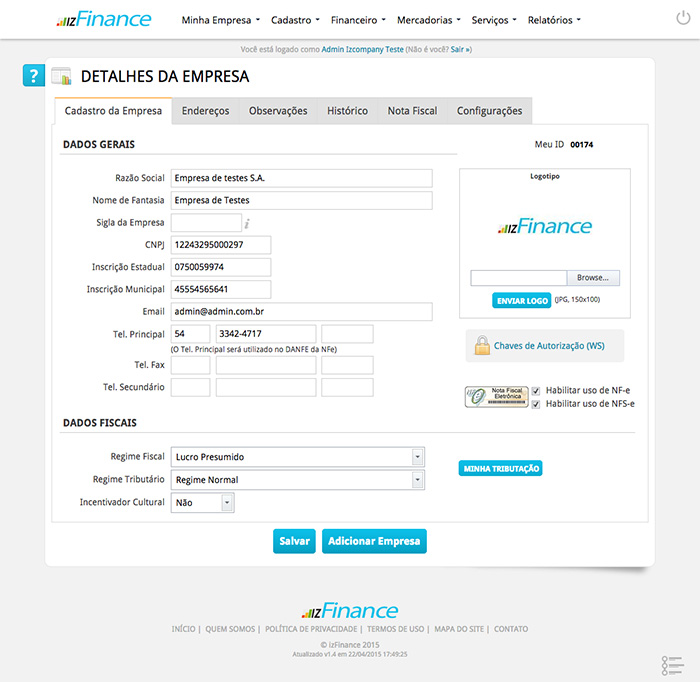Click the Enviar Logo button
Viewport: 700px width, 682px height.
[x=522, y=300]
